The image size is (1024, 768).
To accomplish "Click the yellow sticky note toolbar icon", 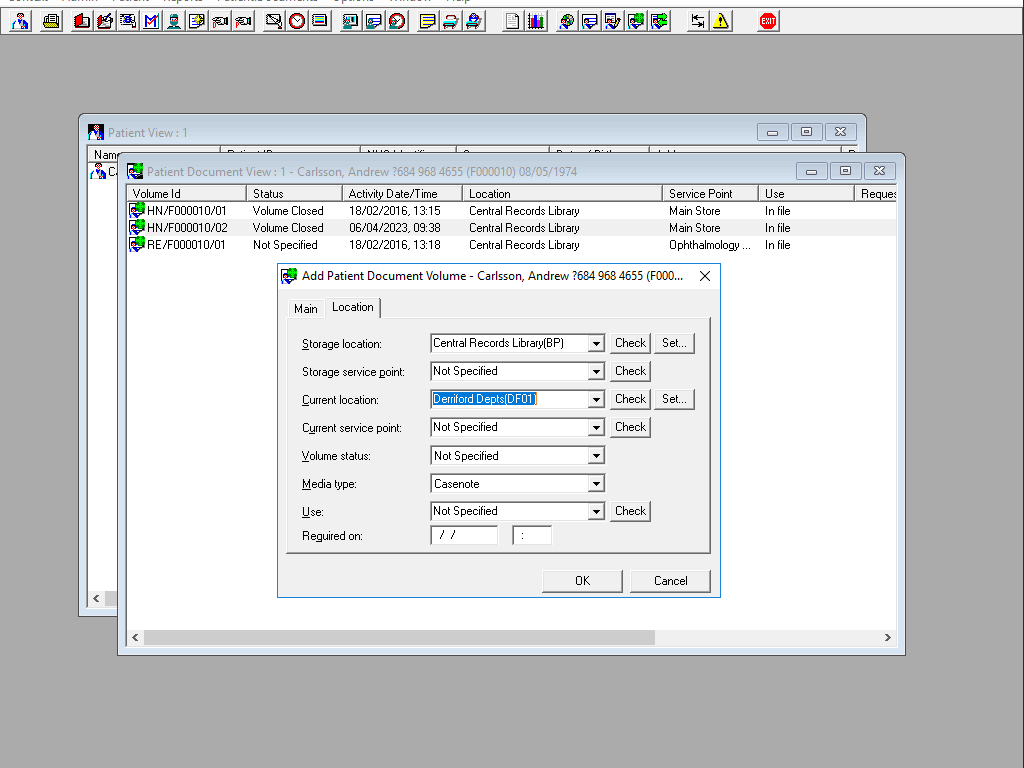I will coord(427,22).
